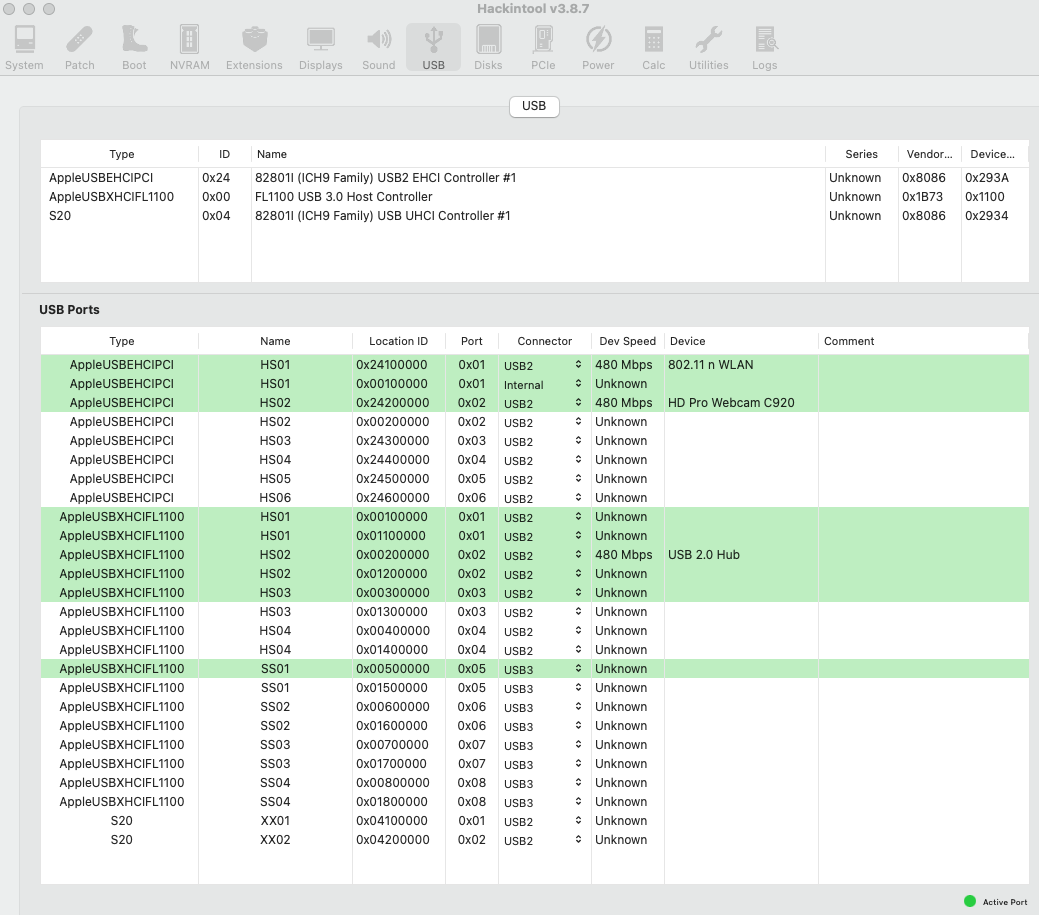Open connector dropdown for location 0x24600000
Viewport: 1039px width, 915px height.
543,498
